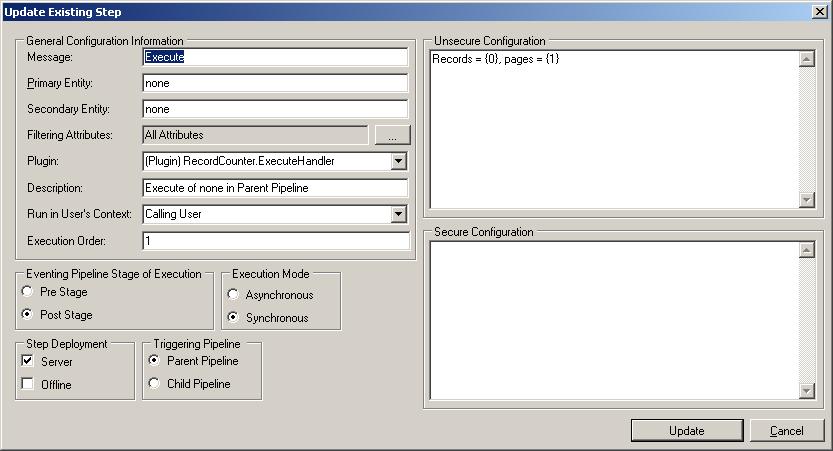Click the 'Records = {0}, pages = {1}' text
Image resolution: width=833 pixels, height=451 pixels.
click(496, 59)
